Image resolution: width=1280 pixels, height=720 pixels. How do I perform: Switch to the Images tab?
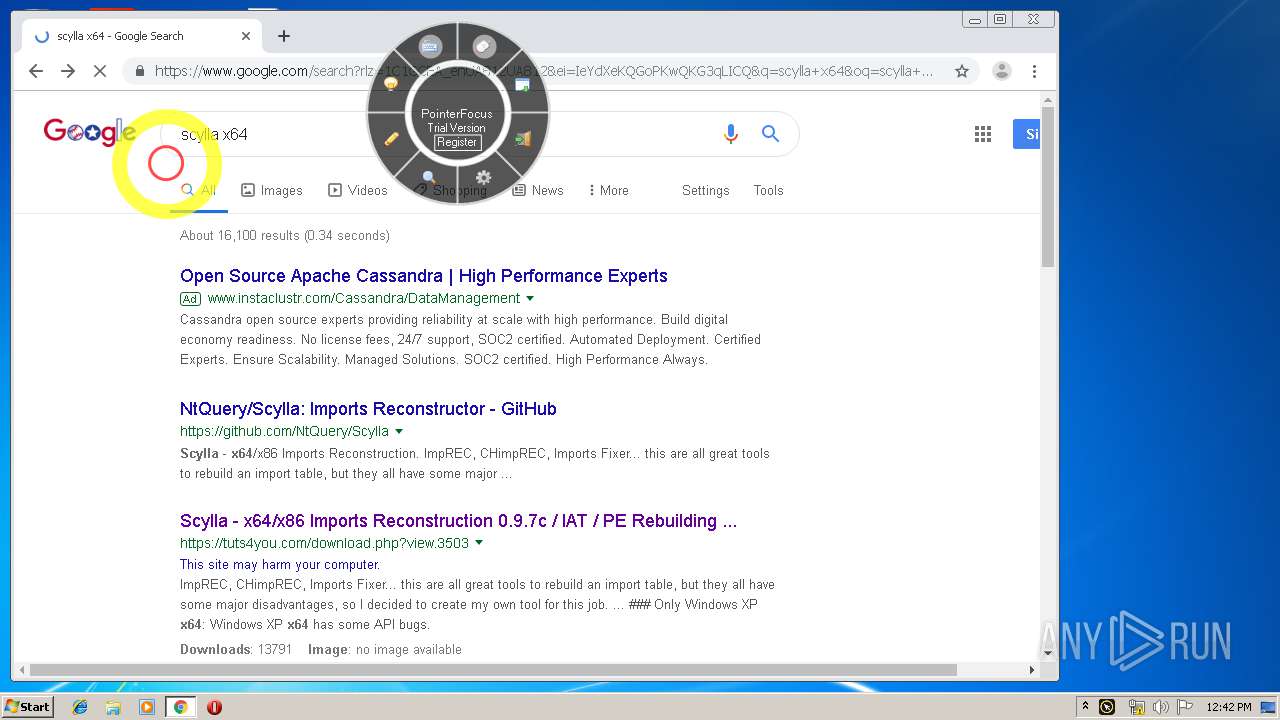(x=272, y=190)
